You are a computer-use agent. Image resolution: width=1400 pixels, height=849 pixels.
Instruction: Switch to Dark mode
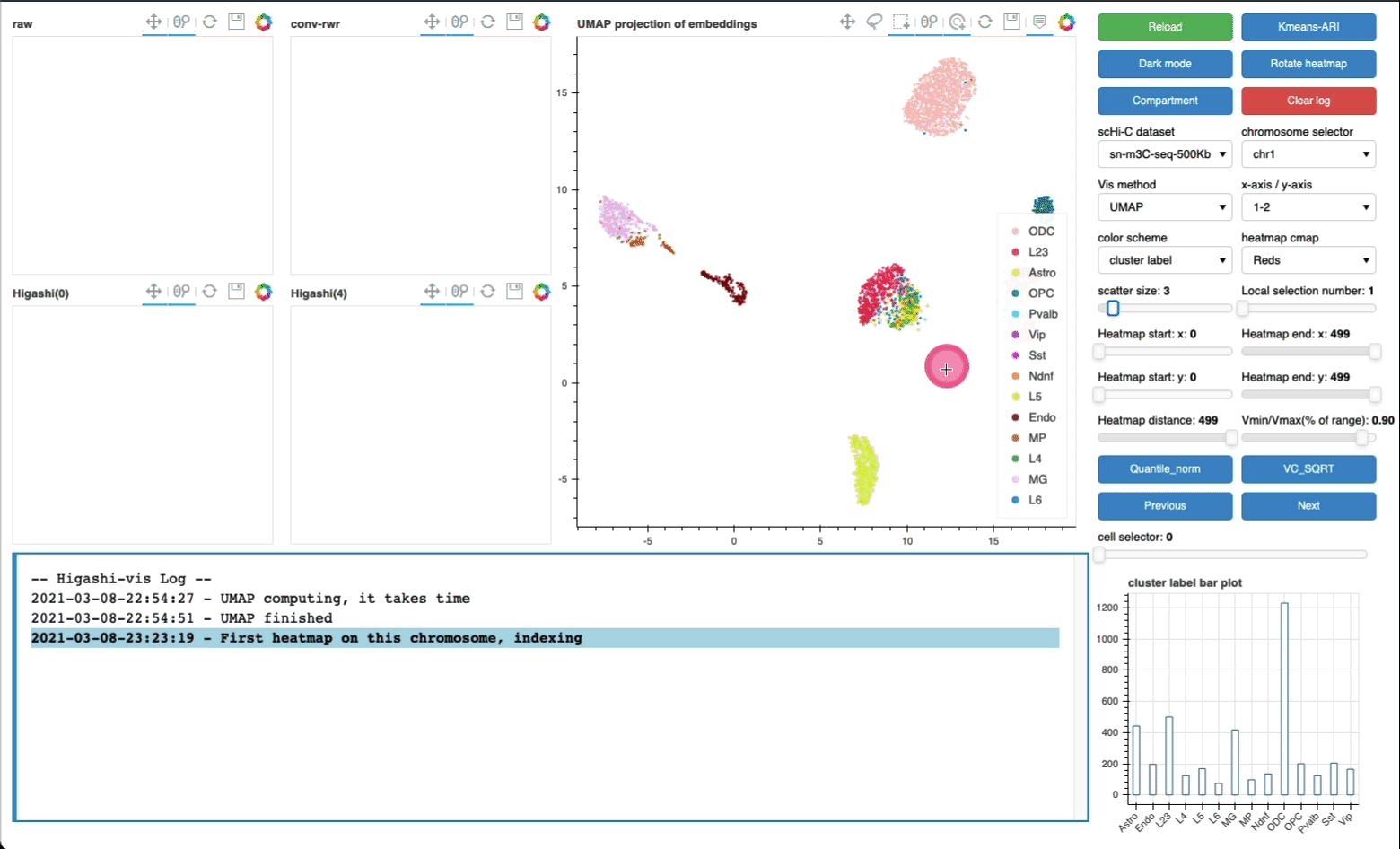point(1164,64)
